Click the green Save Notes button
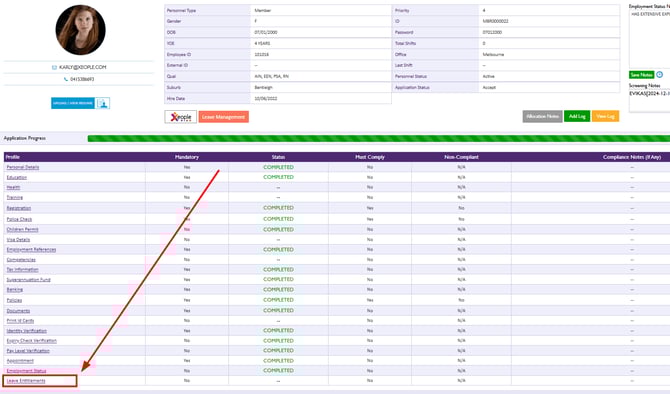670x394 pixels. click(641, 75)
